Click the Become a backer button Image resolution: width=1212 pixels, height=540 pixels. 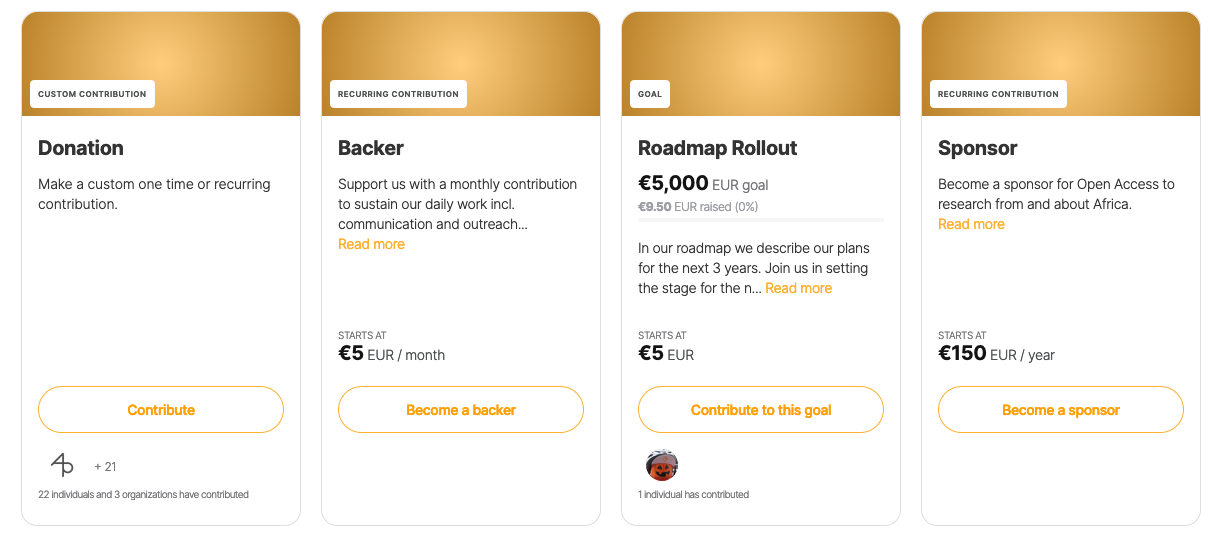point(461,410)
